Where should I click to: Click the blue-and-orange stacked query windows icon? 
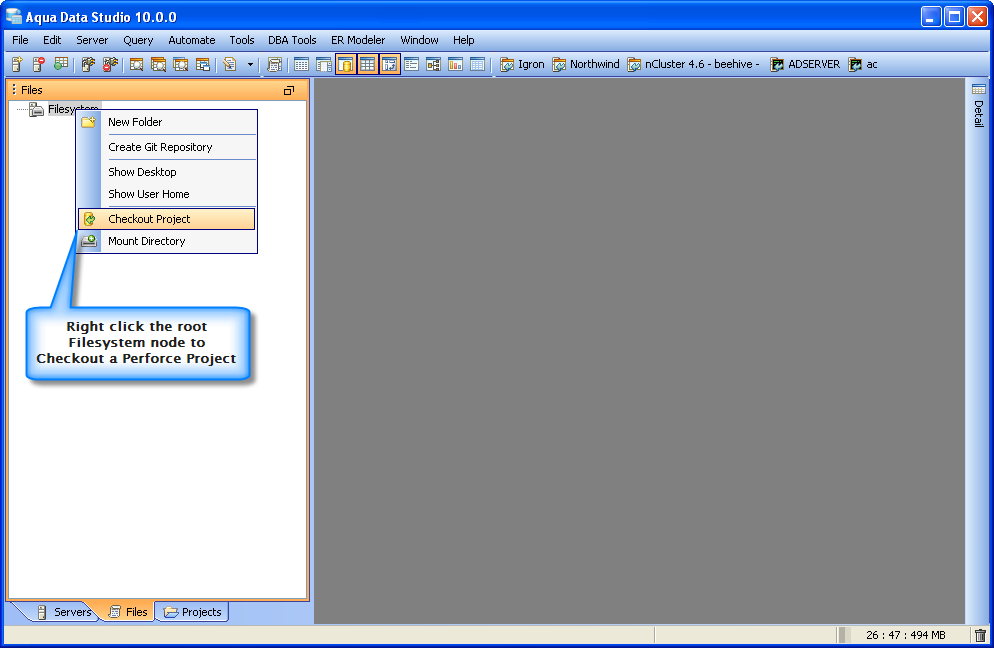pos(181,64)
